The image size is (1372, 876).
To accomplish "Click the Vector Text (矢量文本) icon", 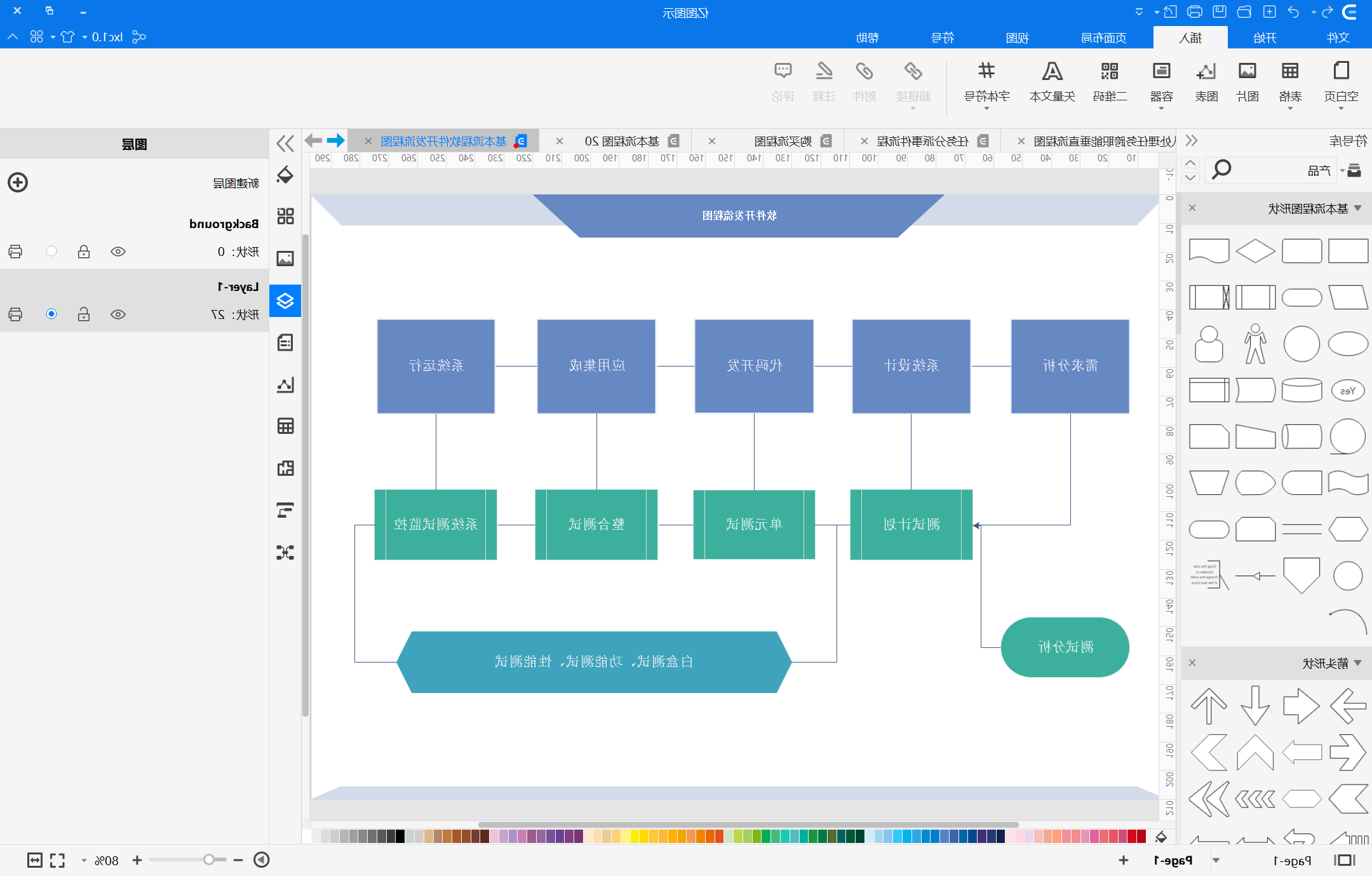I will point(1053,71).
